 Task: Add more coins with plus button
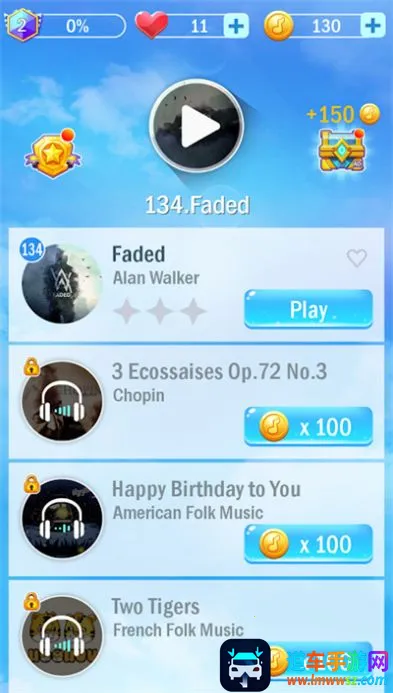pos(373,25)
